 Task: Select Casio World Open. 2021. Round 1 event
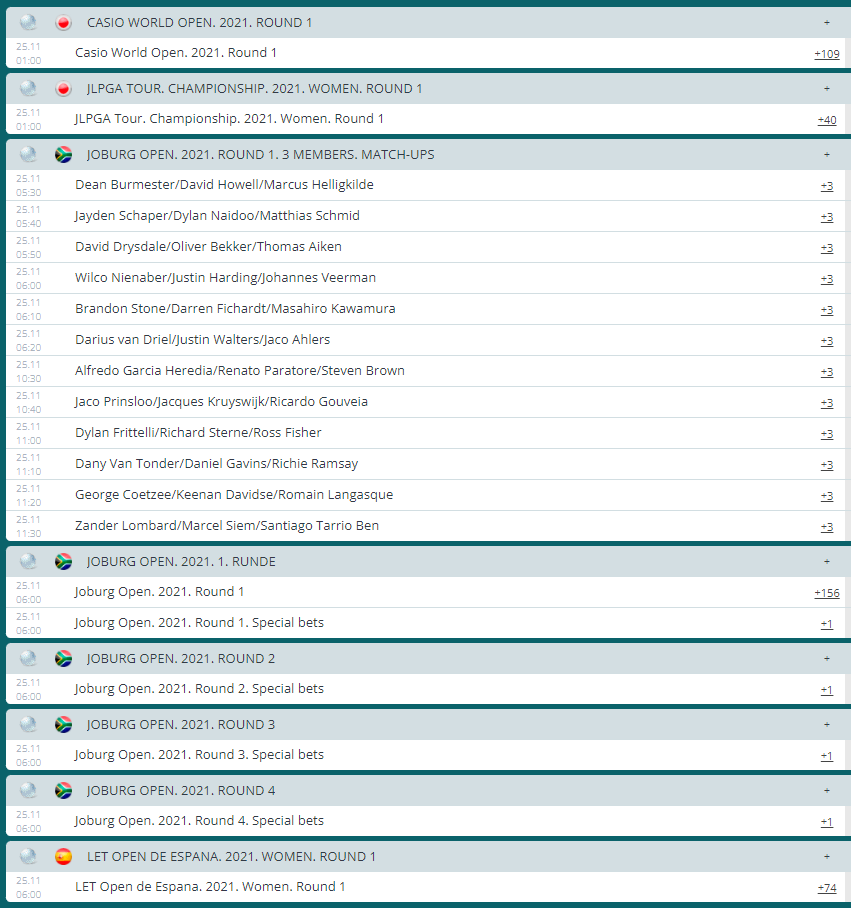pos(176,53)
